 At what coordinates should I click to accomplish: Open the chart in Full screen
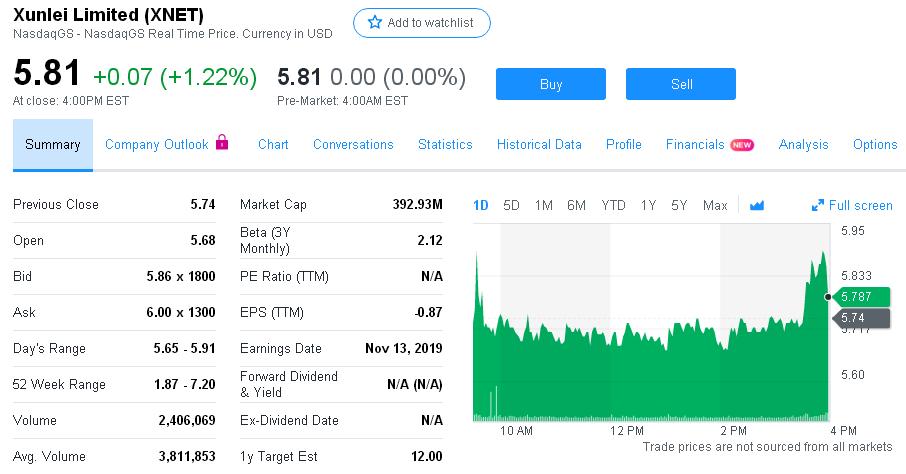(852, 205)
